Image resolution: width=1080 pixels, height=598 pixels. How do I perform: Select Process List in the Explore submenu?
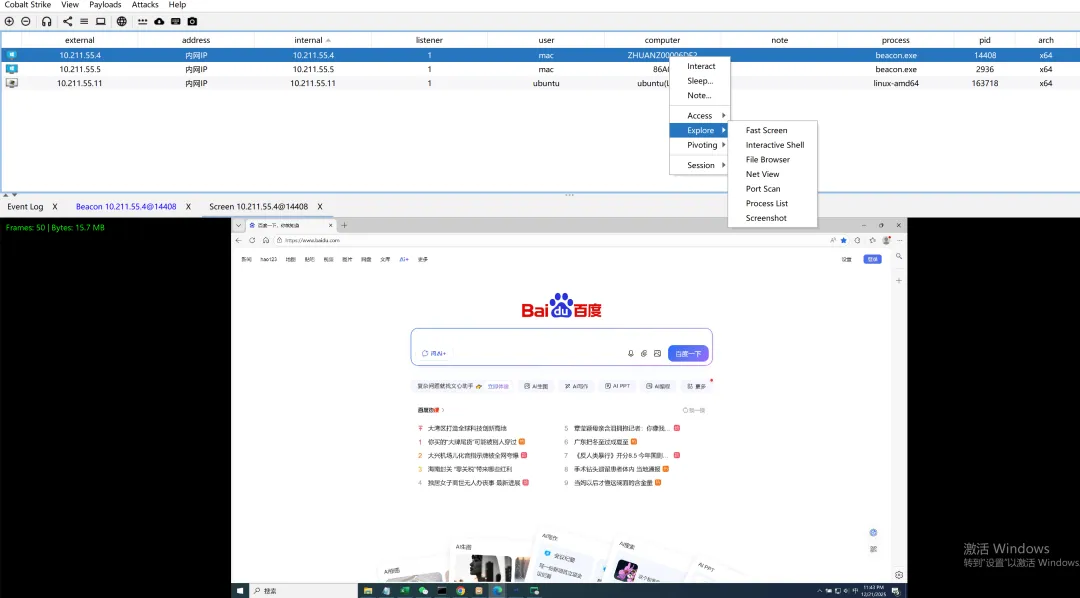(x=772, y=203)
